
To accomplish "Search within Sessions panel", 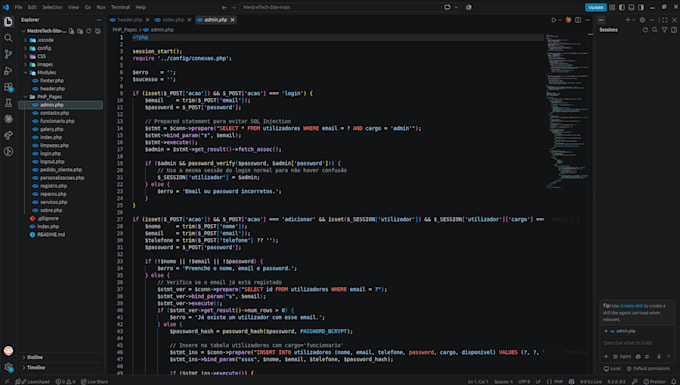I will (655, 30).
